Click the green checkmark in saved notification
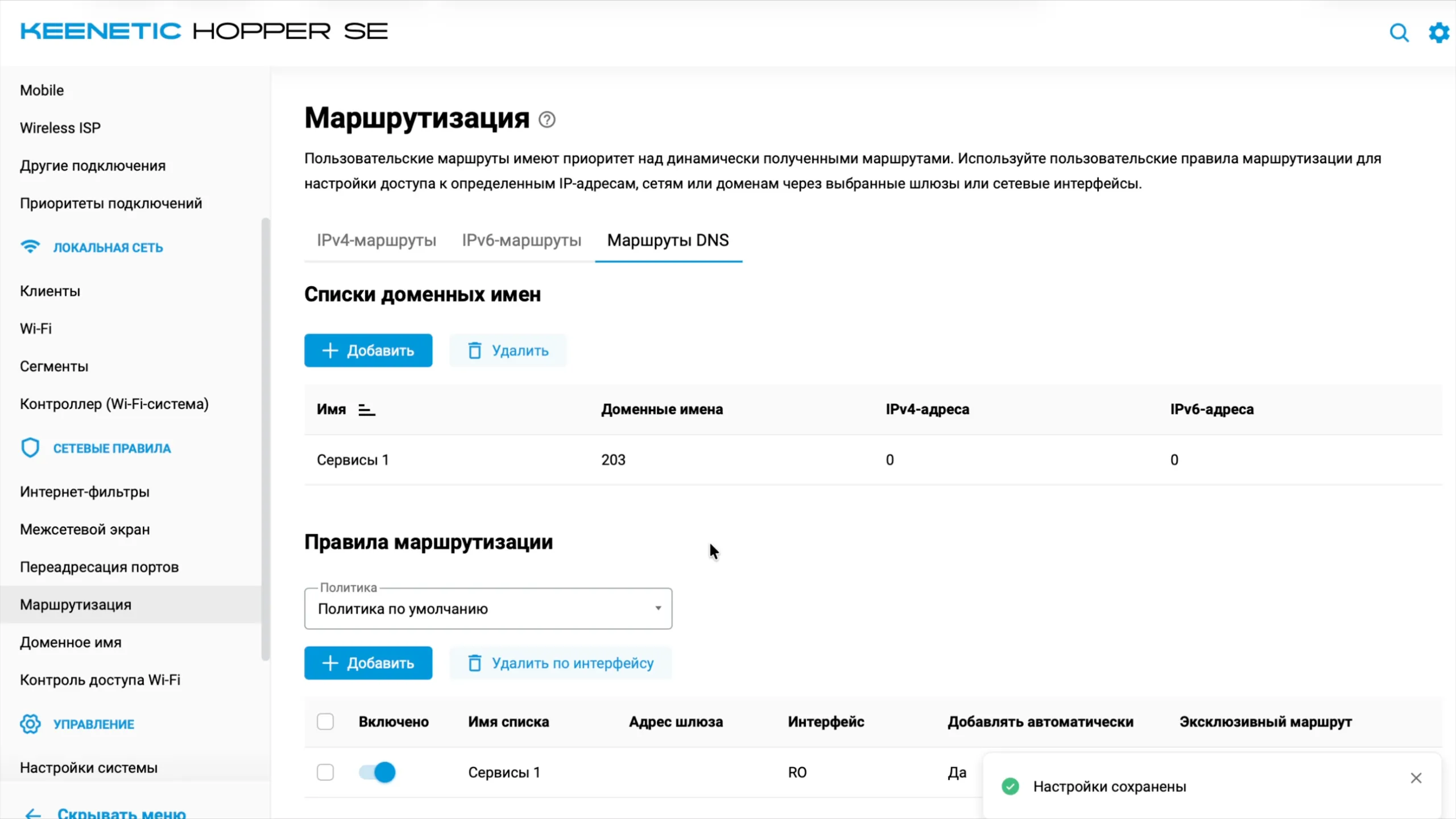 [1010, 787]
